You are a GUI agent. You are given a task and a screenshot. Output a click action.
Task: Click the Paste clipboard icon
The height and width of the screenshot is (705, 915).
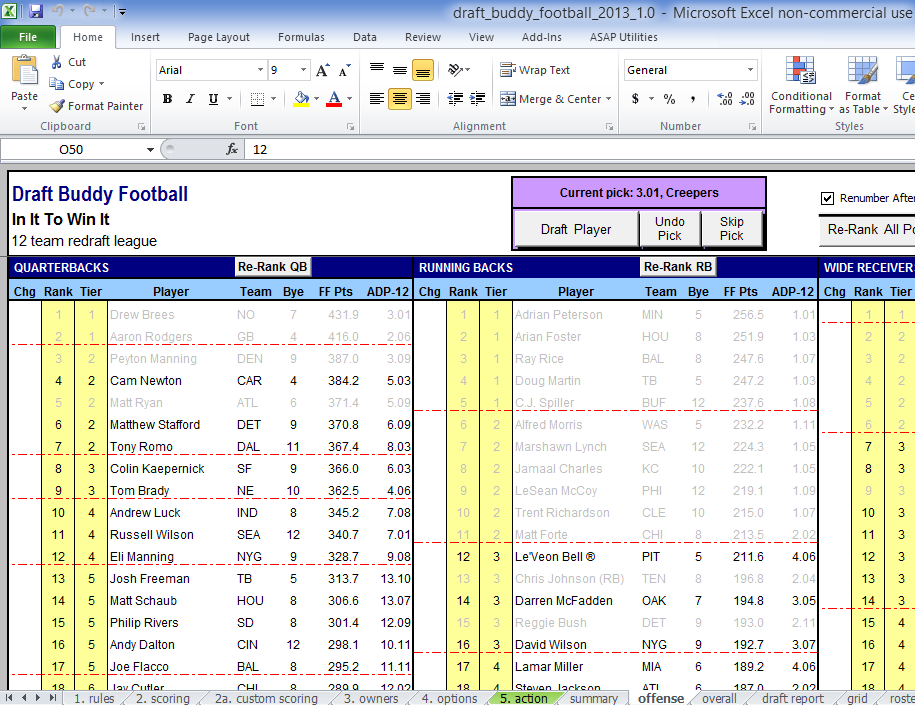click(25, 71)
